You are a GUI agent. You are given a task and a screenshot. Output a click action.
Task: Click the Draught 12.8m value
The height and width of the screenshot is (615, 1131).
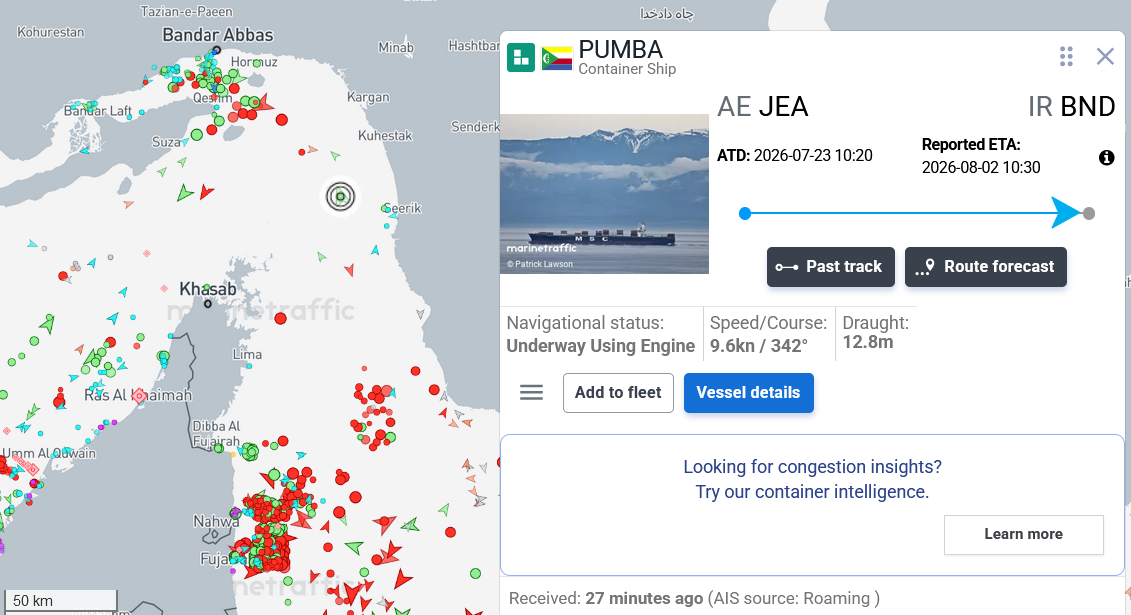pos(868,342)
